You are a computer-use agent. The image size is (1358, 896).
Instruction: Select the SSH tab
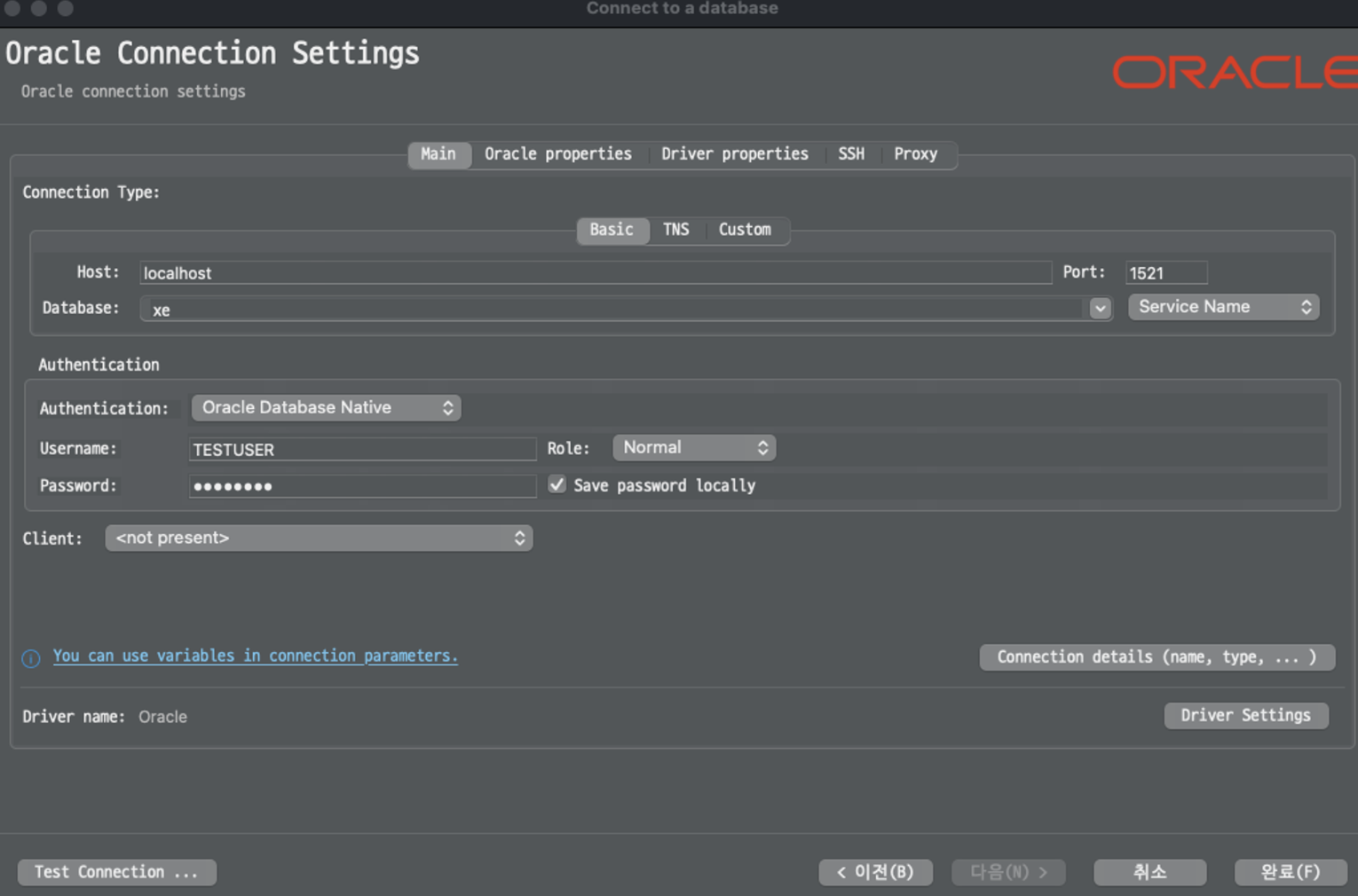851,154
